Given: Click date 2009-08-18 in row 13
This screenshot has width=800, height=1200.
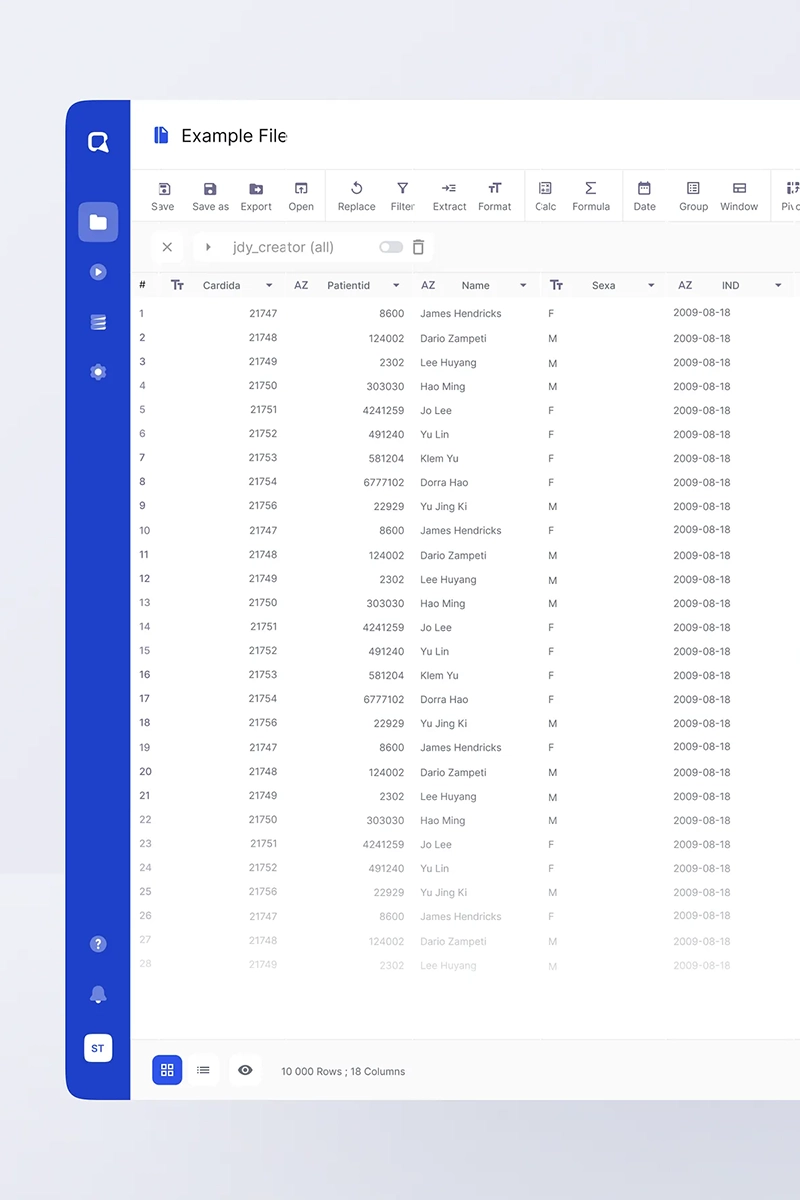Looking at the screenshot, I should tap(702, 604).
